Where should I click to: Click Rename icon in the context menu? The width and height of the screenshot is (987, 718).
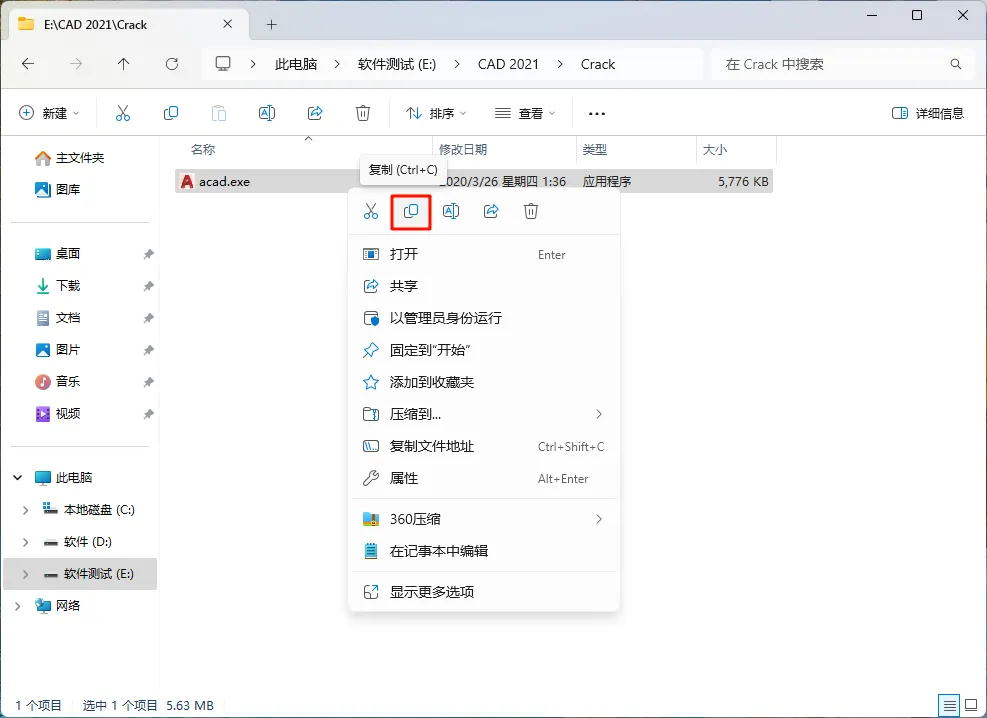pyautogui.click(x=451, y=211)
